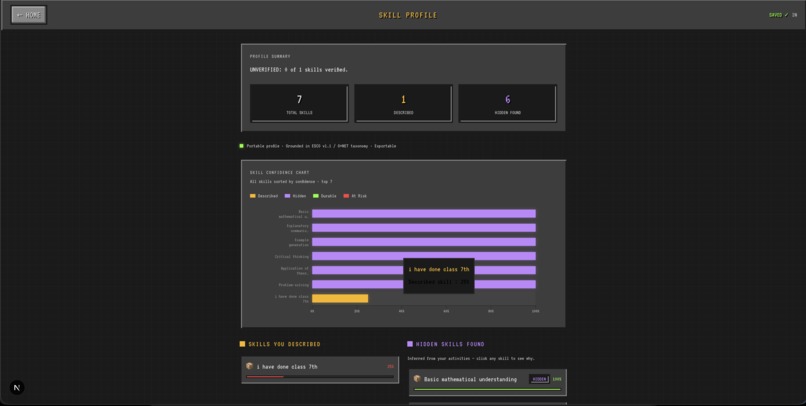Select the Total Skills stat card
Screen dimensions: 806x406
click(299, 103)
